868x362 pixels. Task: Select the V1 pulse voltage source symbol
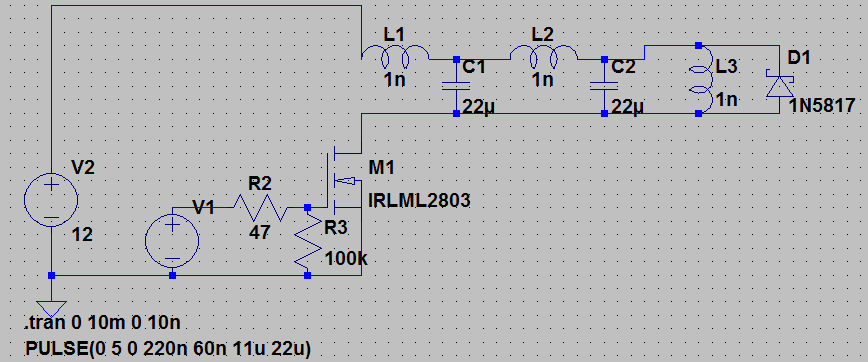pos(172,241)
